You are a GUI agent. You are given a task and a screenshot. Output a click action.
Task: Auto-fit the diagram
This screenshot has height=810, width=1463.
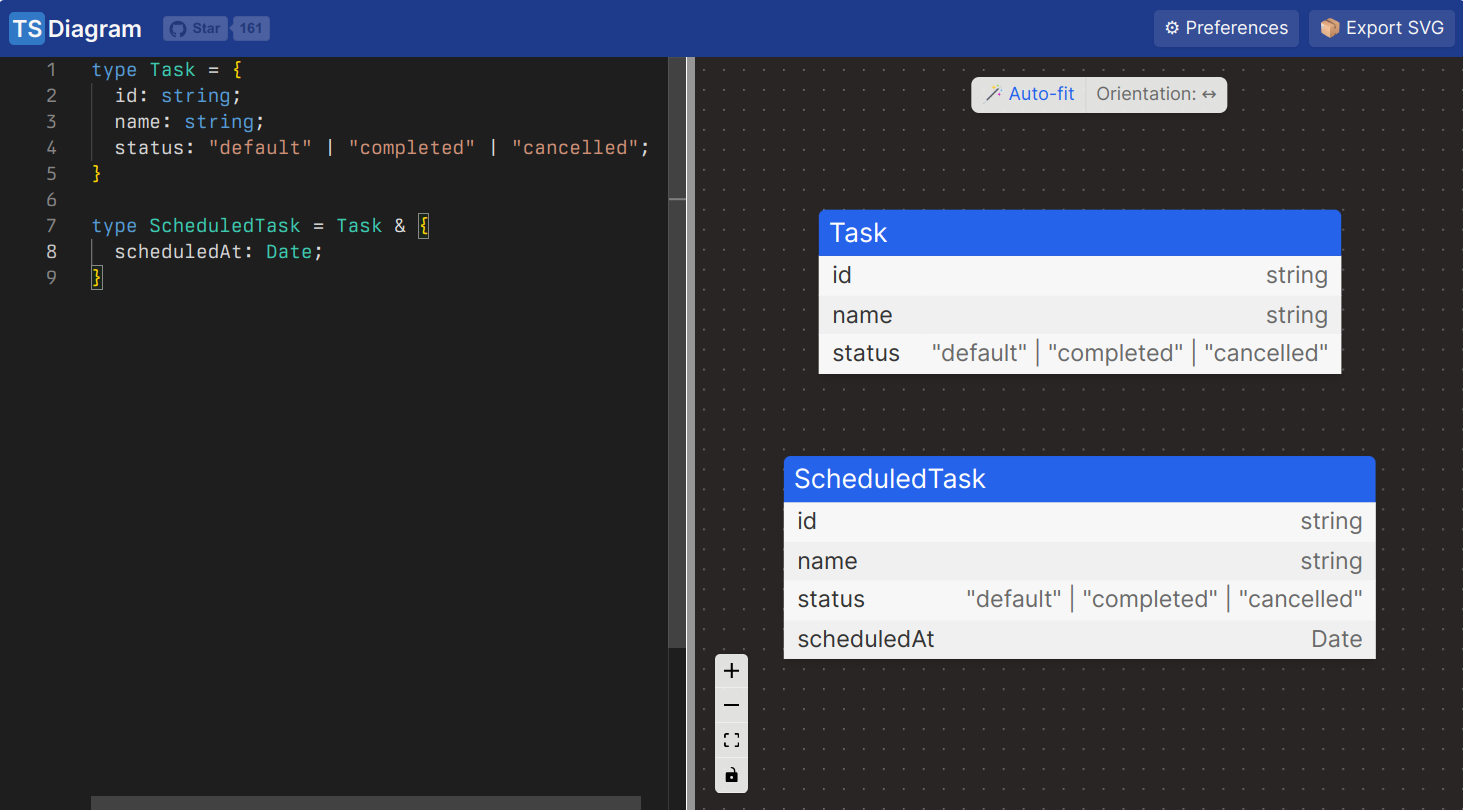click(1029, 94)
